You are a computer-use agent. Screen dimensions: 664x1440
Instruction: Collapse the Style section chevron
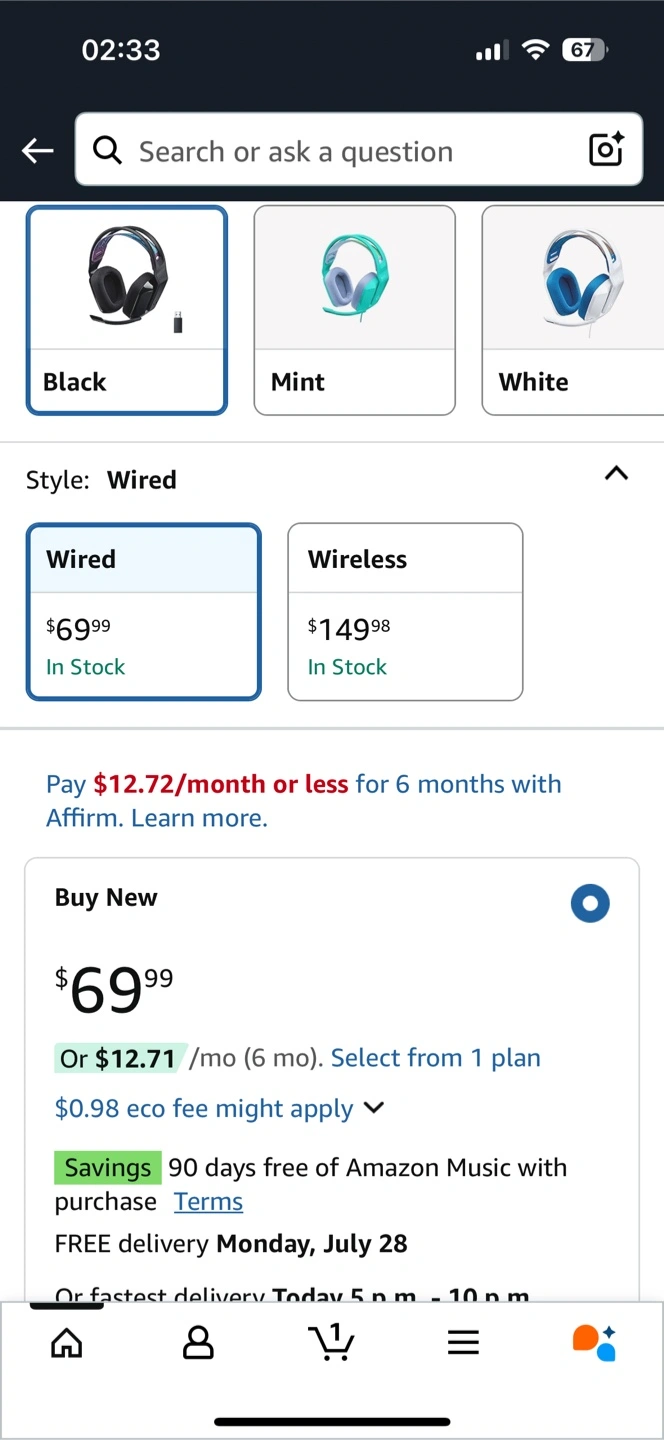(617, 474)
